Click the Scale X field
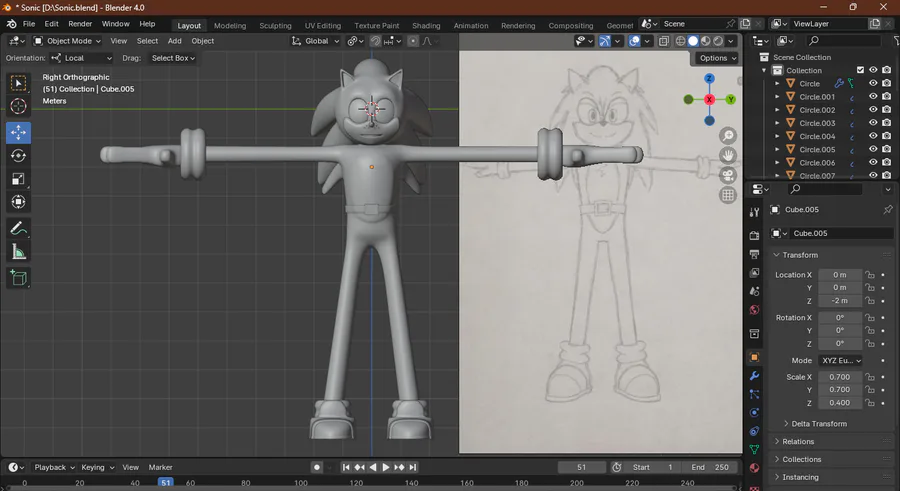 840,377
